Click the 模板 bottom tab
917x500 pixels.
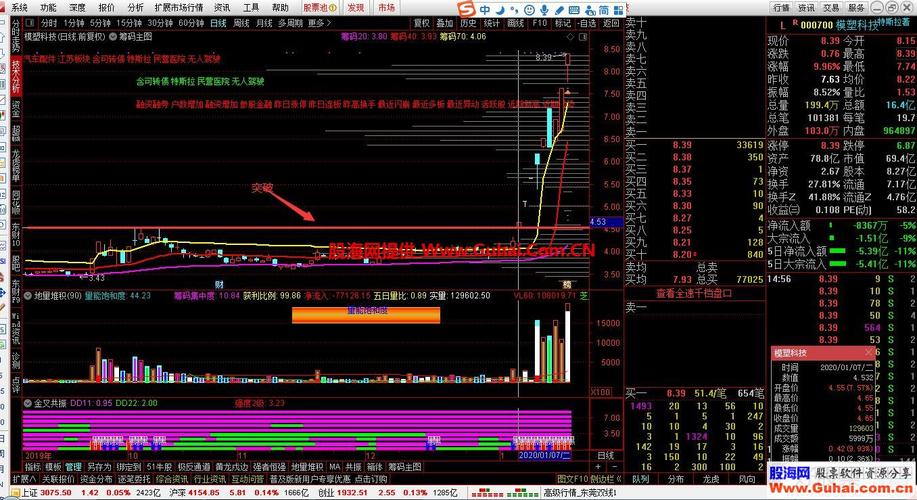53,467
